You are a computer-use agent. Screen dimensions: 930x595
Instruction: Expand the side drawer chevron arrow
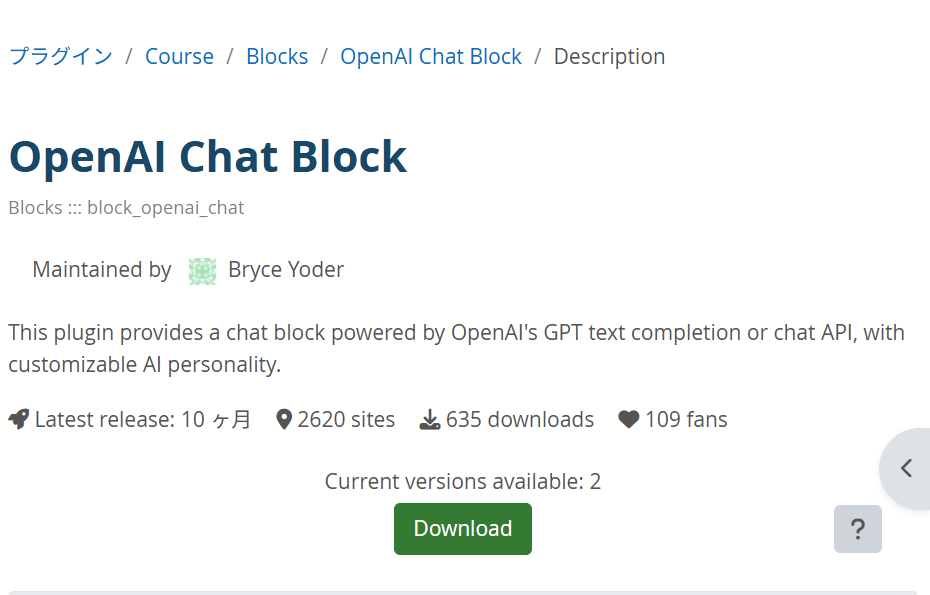tap(906, 468)
